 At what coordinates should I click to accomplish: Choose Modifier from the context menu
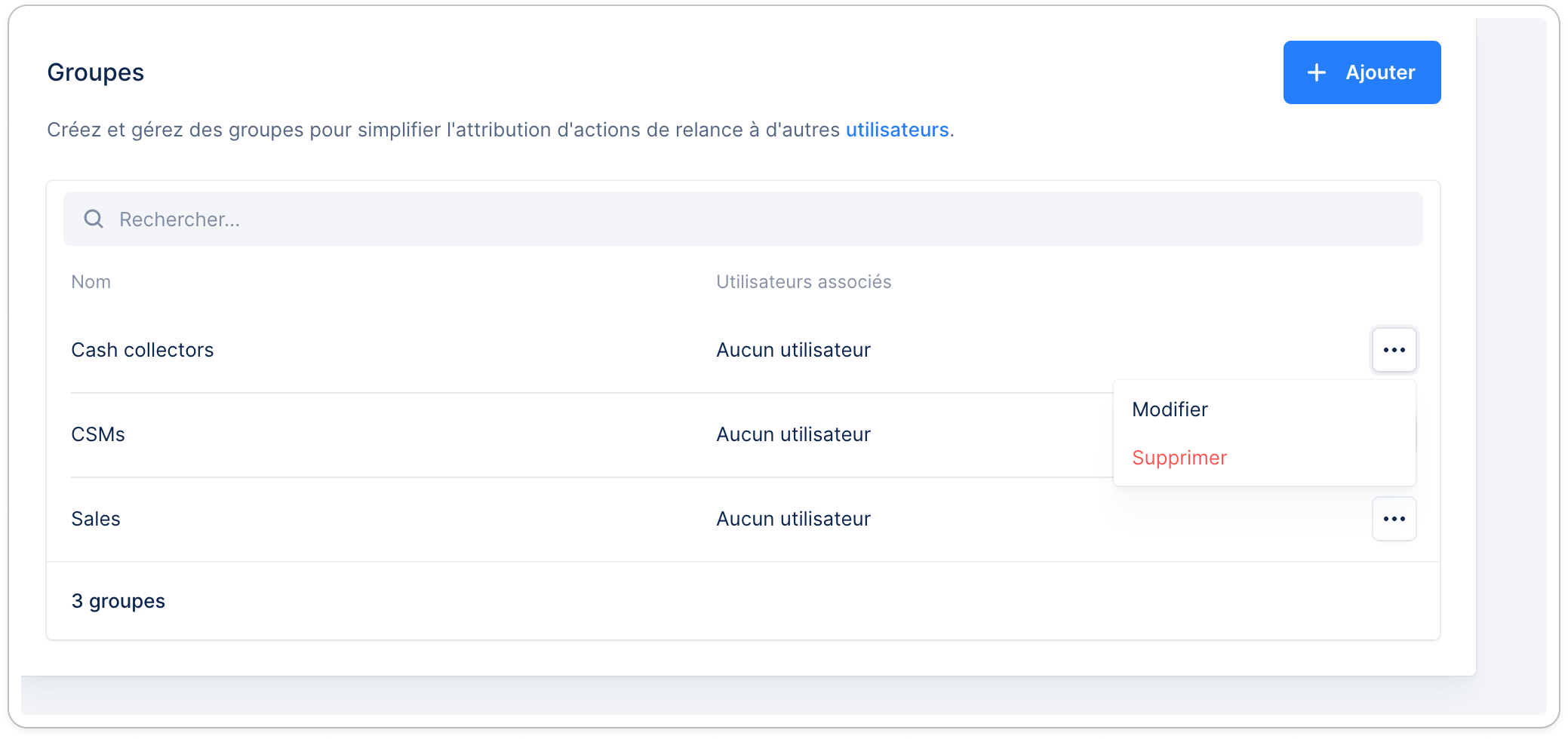[x=1170, y=409]
